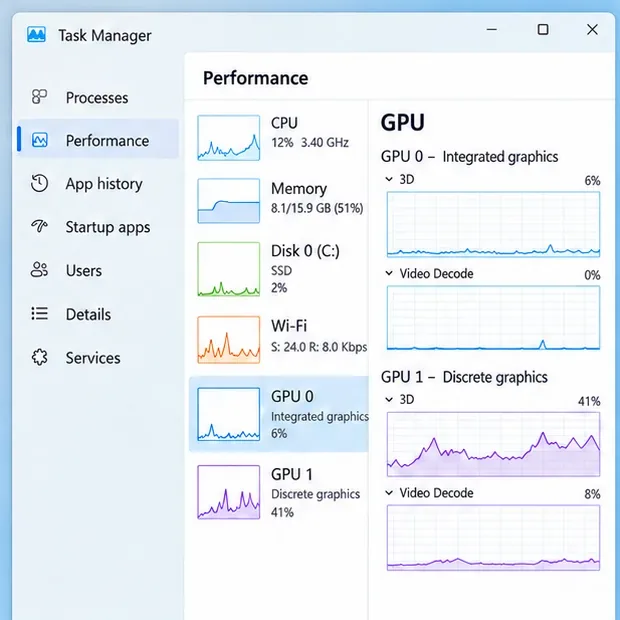The height and width of the screenshot is (620, 620).
Task: Select the Memory mini graph thumbnail
Action: (x=229, y=201)
